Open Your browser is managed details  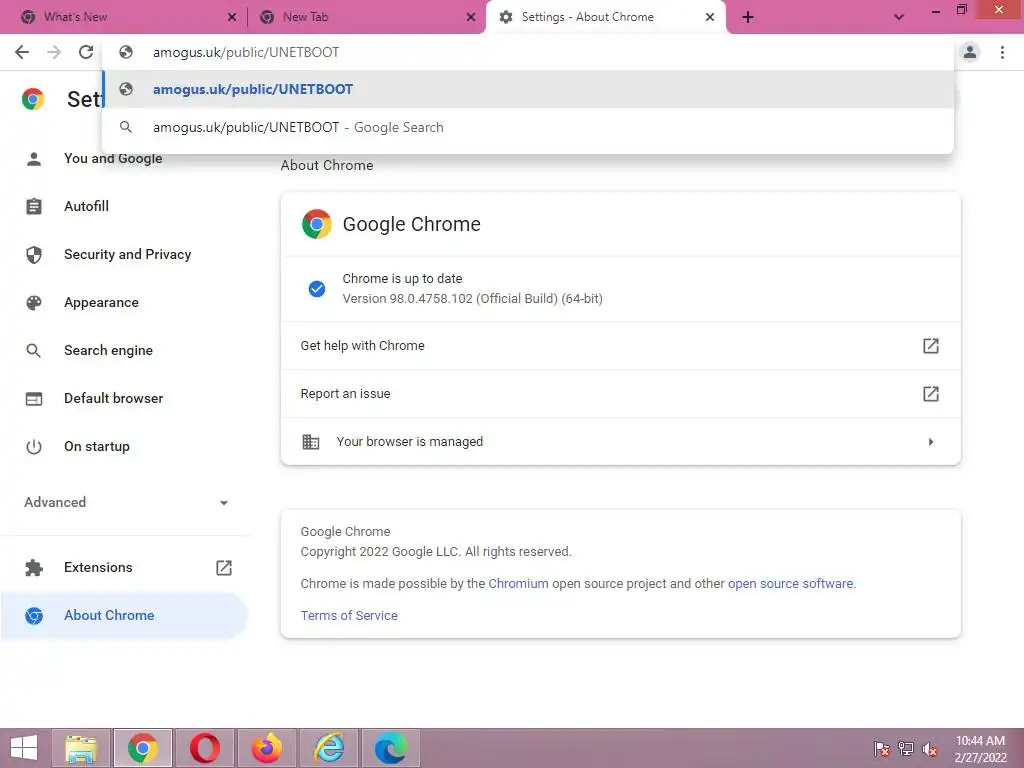point(620,441)
